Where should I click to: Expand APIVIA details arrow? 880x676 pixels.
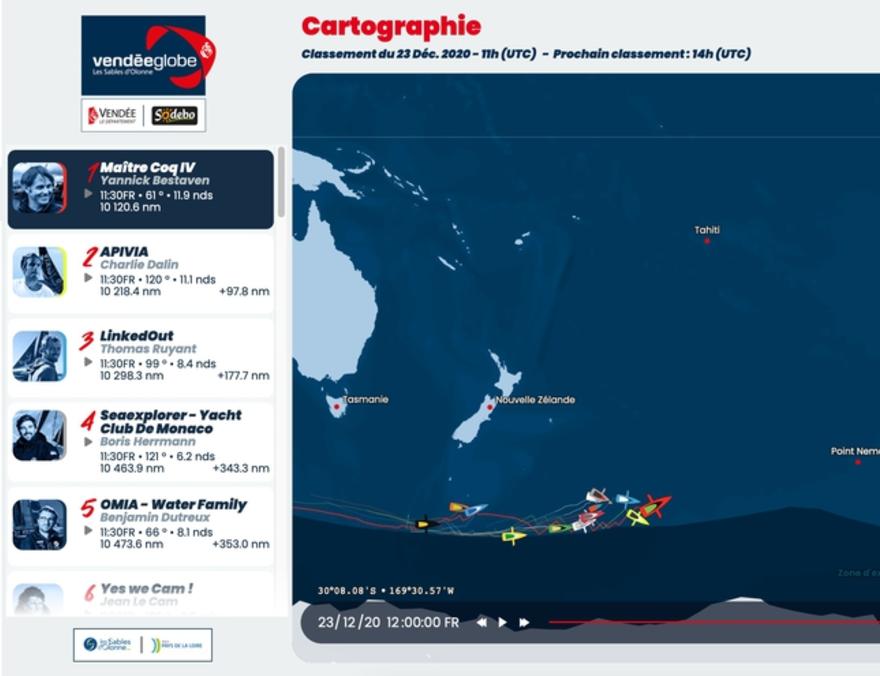click(x=88, y=278)
